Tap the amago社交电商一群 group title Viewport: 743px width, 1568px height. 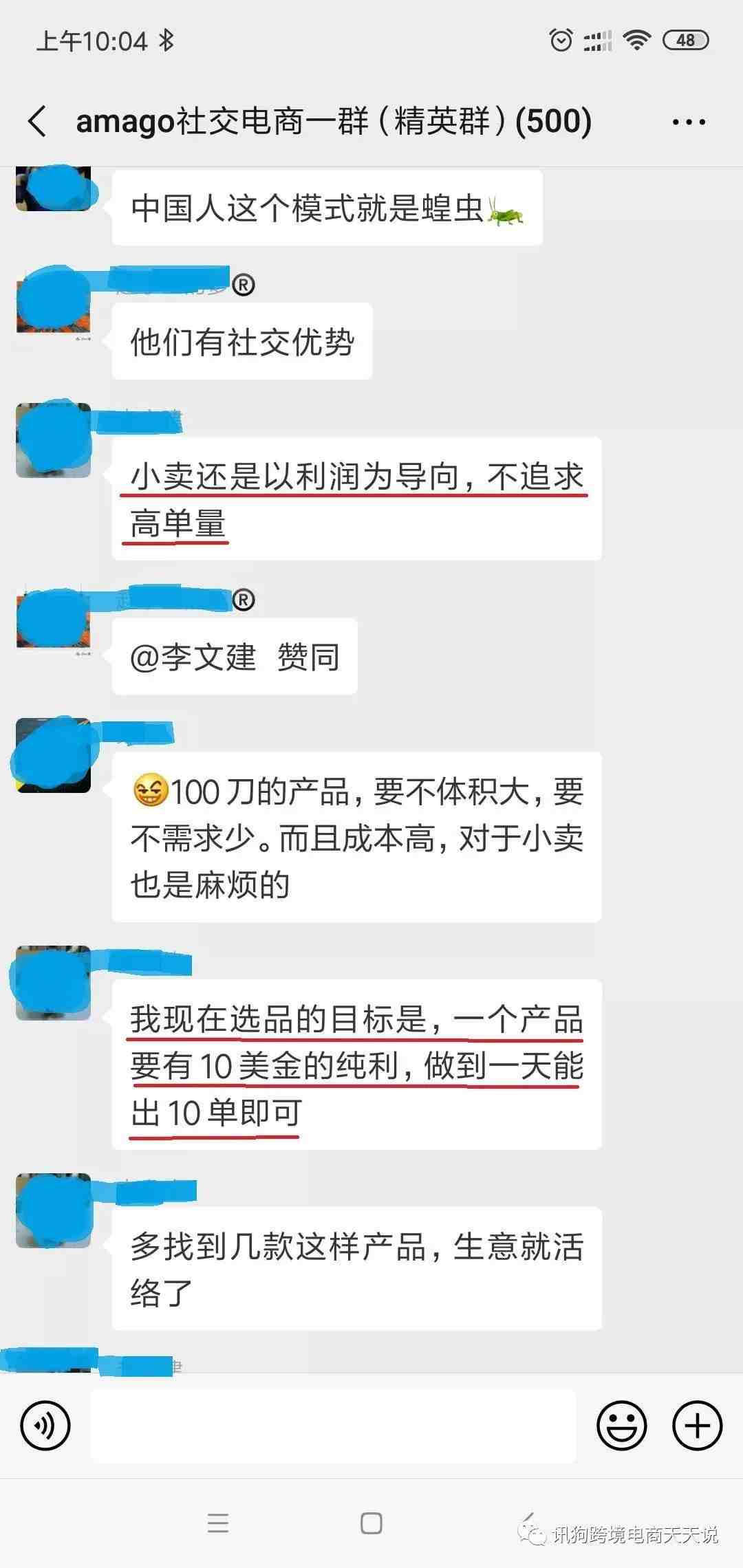point(334,121)
